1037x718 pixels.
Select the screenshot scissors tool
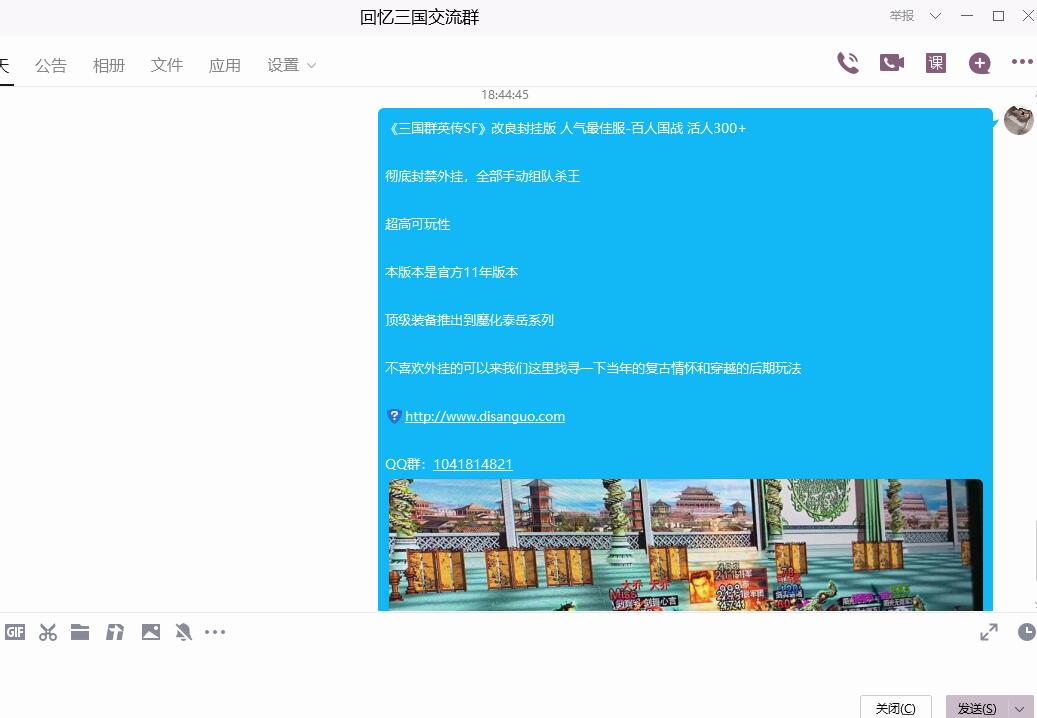(48, 632)
